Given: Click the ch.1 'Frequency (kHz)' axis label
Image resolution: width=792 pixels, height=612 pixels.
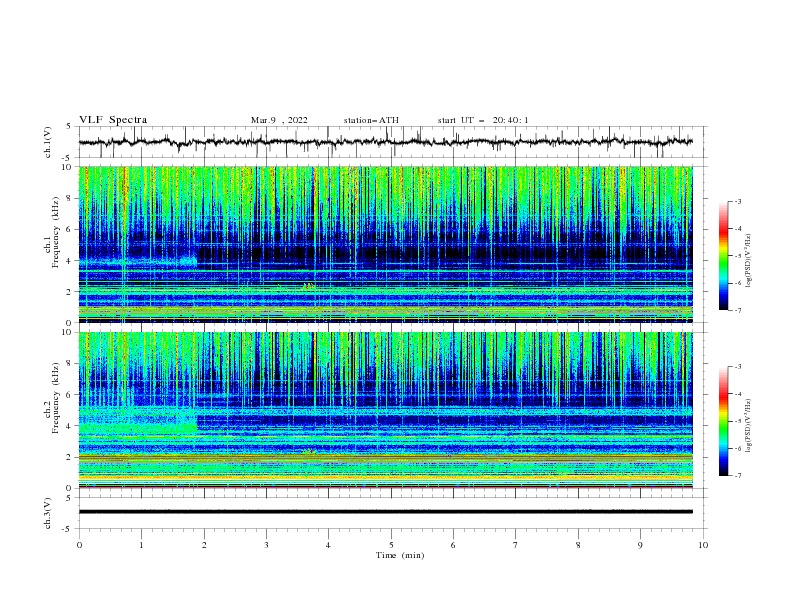Looking at the screenshot, I should (55, 233).
